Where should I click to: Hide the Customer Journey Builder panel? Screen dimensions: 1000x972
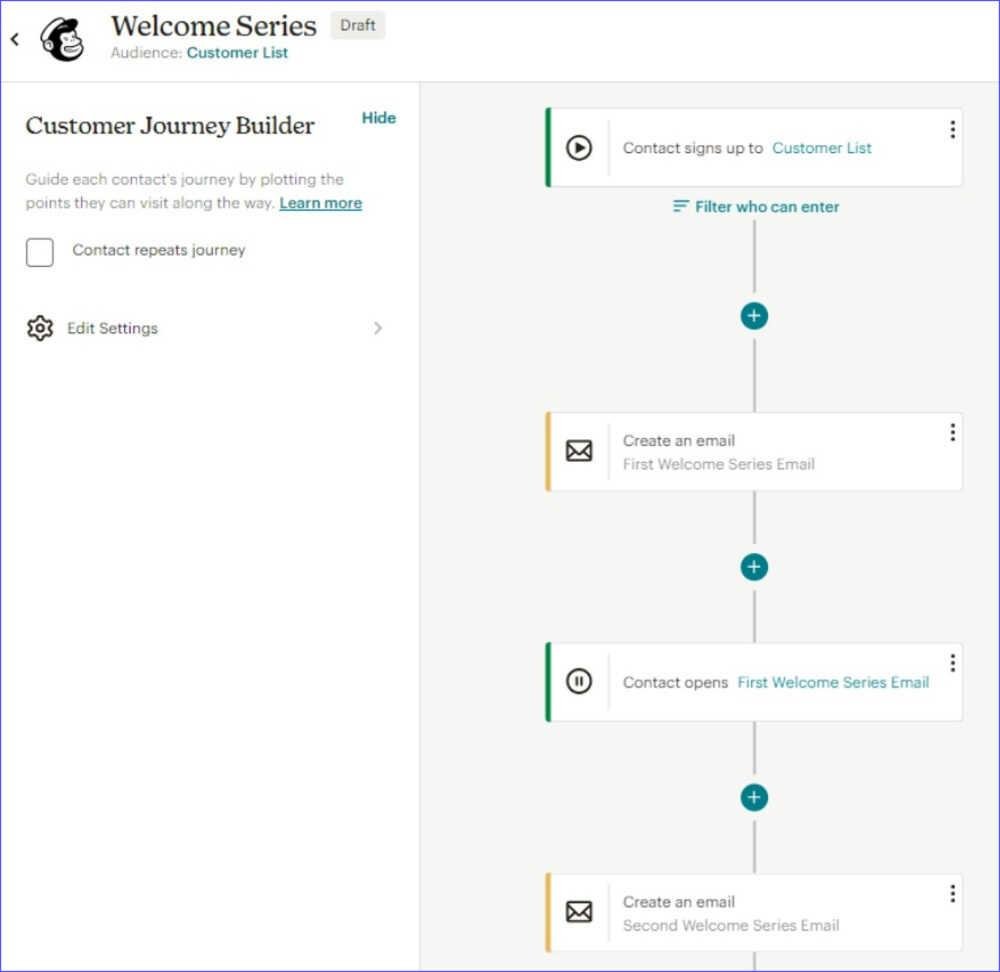[378, 117]
